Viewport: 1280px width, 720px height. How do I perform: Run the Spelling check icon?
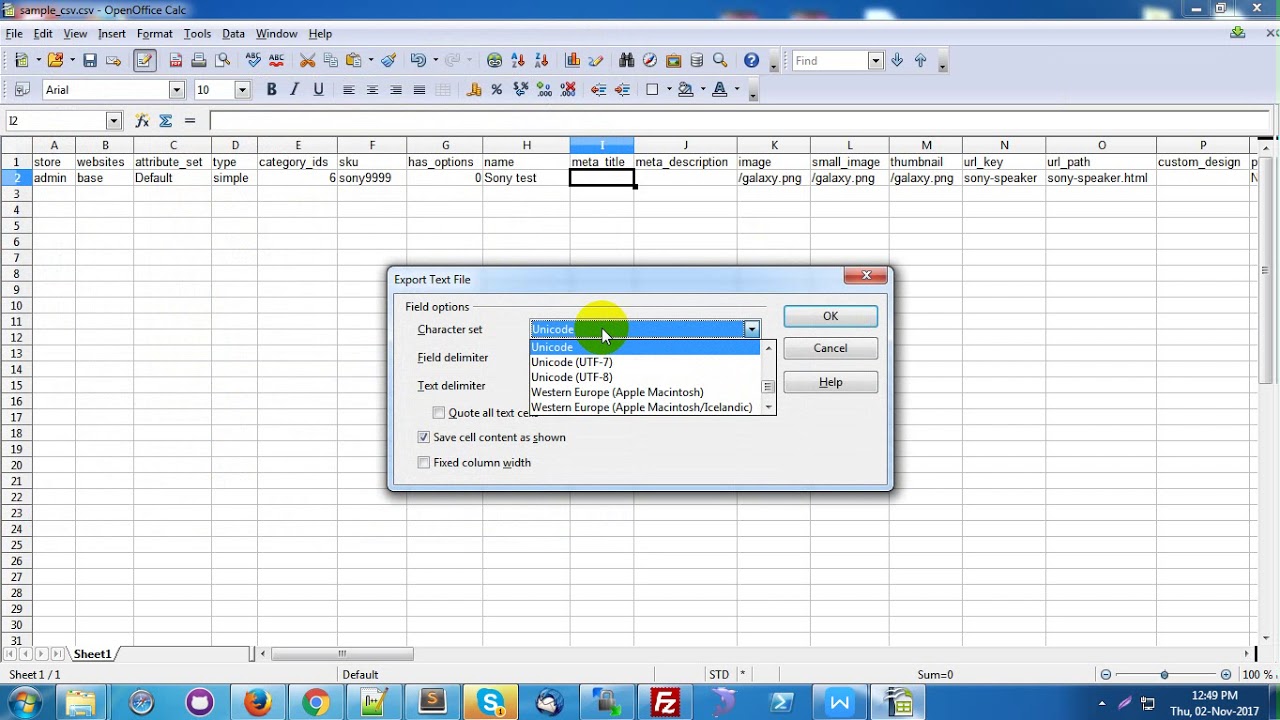click(254, 61)
